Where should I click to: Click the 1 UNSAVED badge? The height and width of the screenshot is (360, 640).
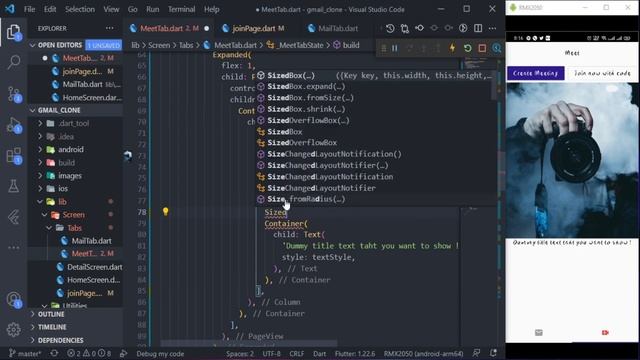[x=103, y=45]
